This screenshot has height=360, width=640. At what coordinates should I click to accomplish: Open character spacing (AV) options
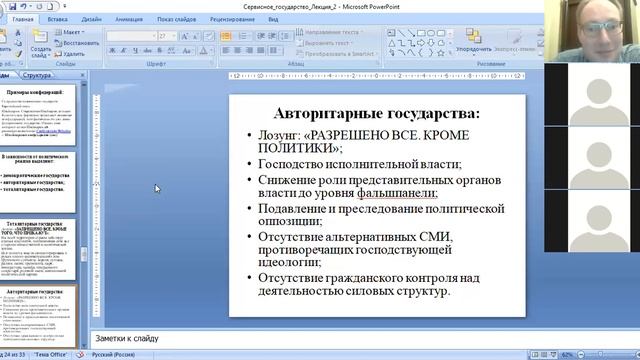(x=172, y=51)
